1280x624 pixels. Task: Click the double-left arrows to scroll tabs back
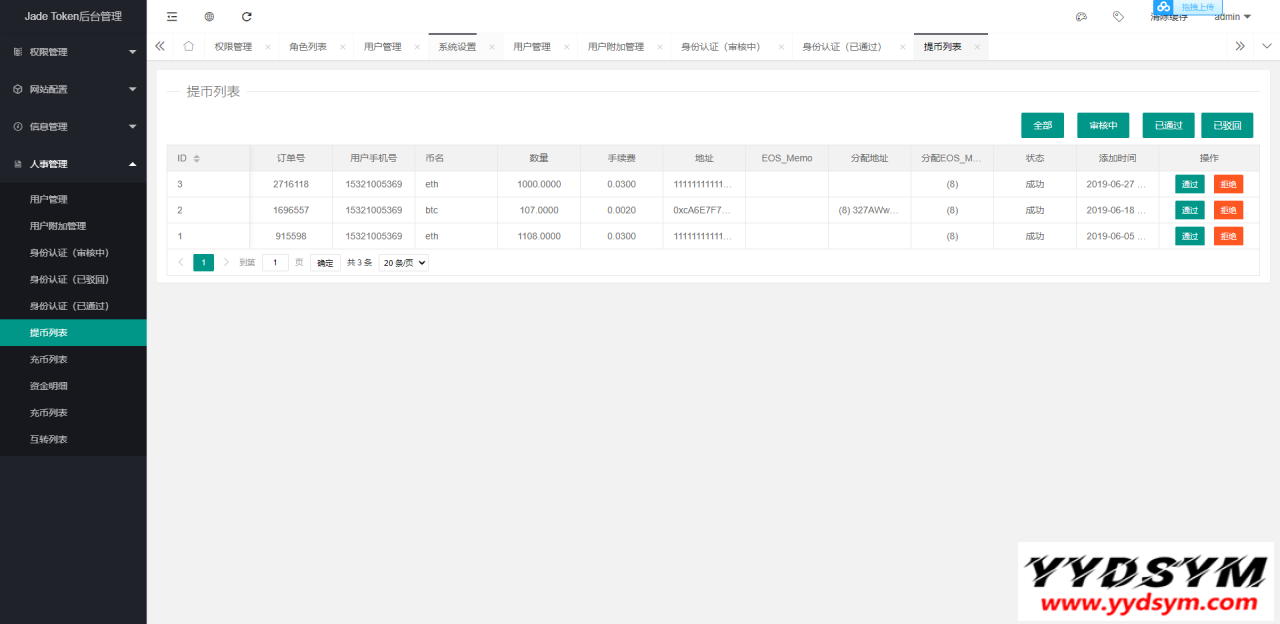(161, 46)
